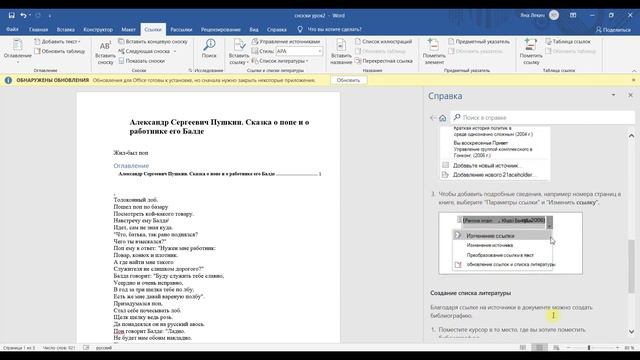Click the Создание списка литературы heading
Viewport: 640px width, 360px height.
[470, 293]
